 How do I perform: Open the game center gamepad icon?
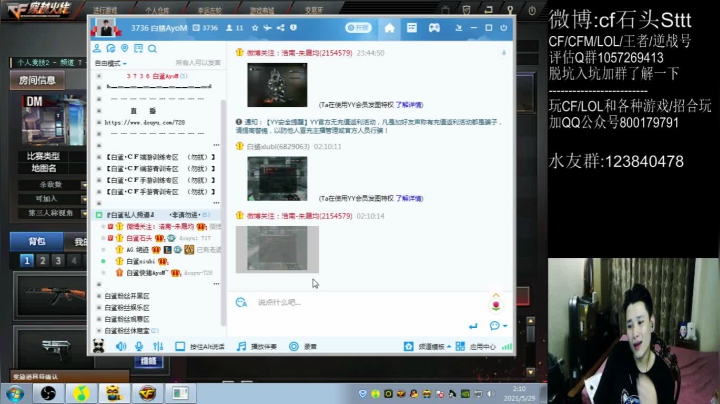[434, 28]
